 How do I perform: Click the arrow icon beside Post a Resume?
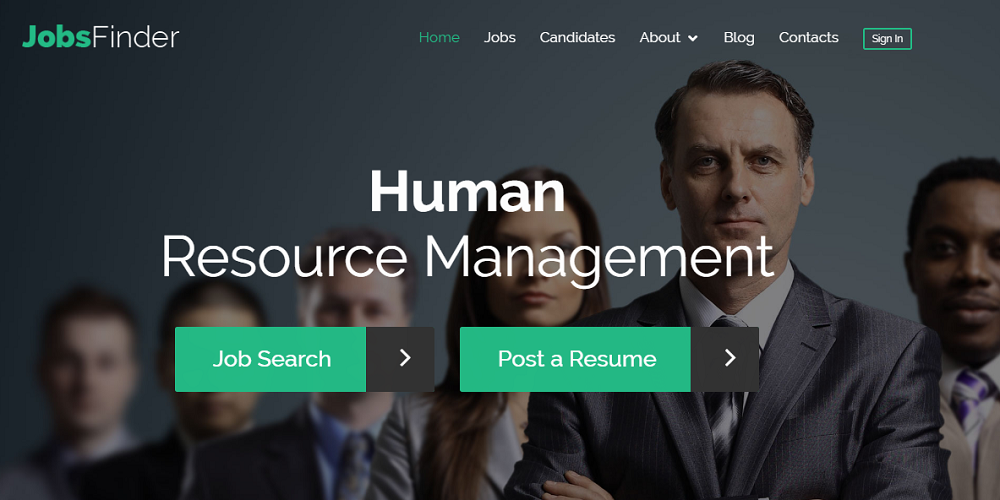coord(730,358)
